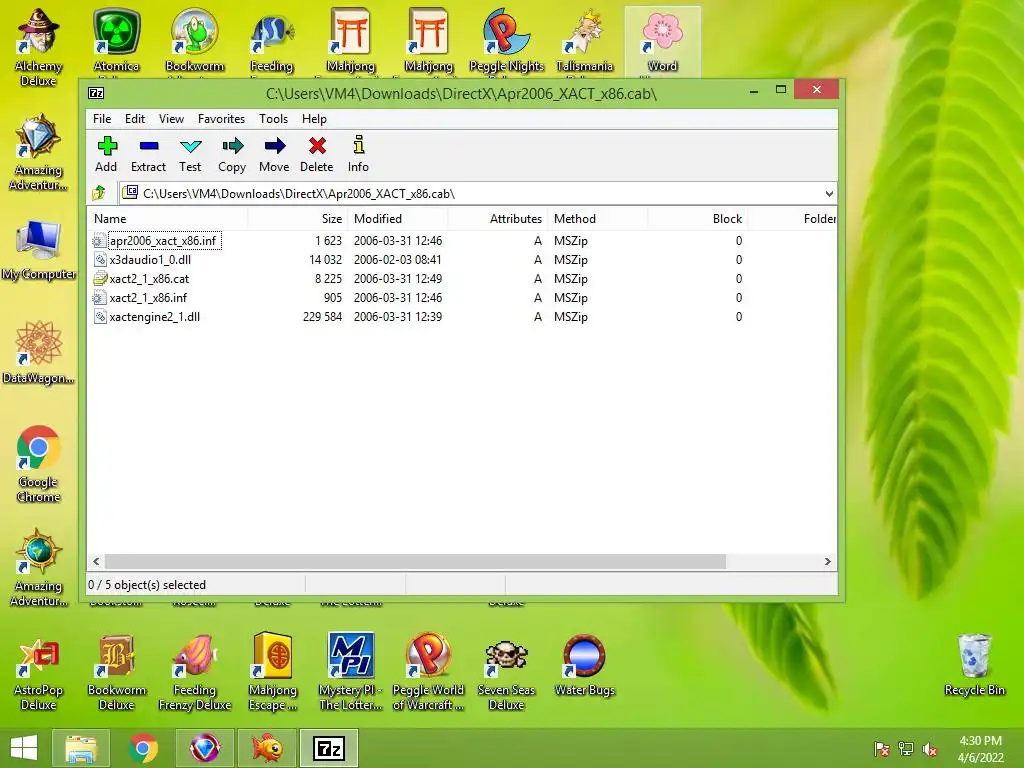Click the horizontal scrollbar thumb in file list
Screen dimensions: 1024x768
415,562
